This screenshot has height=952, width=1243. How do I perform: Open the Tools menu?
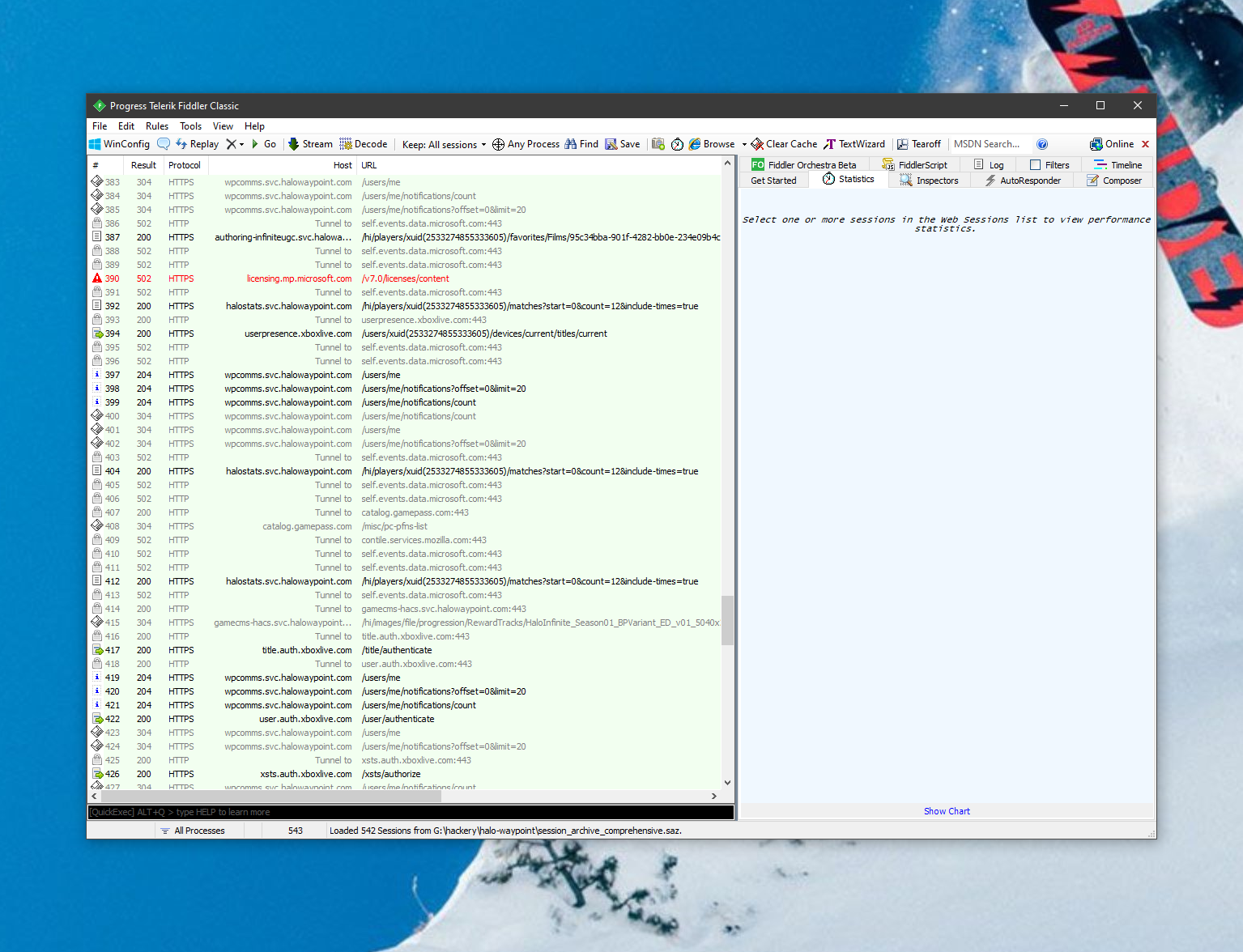click(x=190, y=126)
